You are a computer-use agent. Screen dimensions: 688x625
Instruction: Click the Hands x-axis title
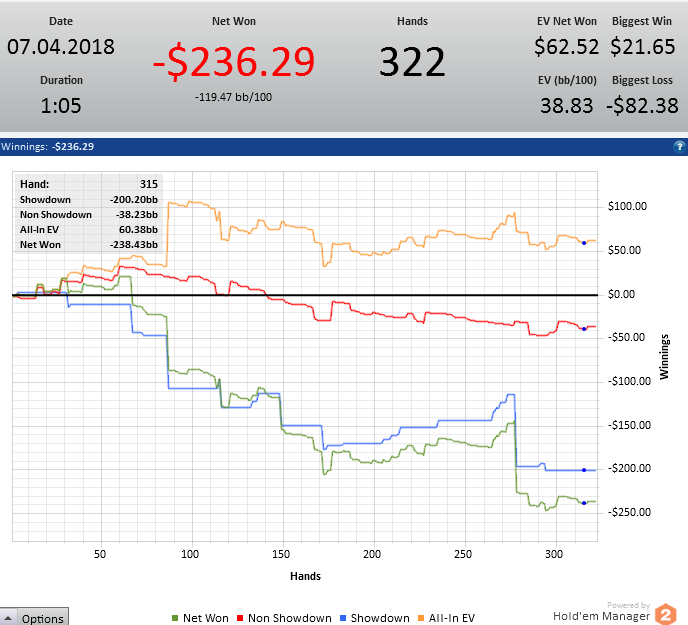(x=305, y=576)
